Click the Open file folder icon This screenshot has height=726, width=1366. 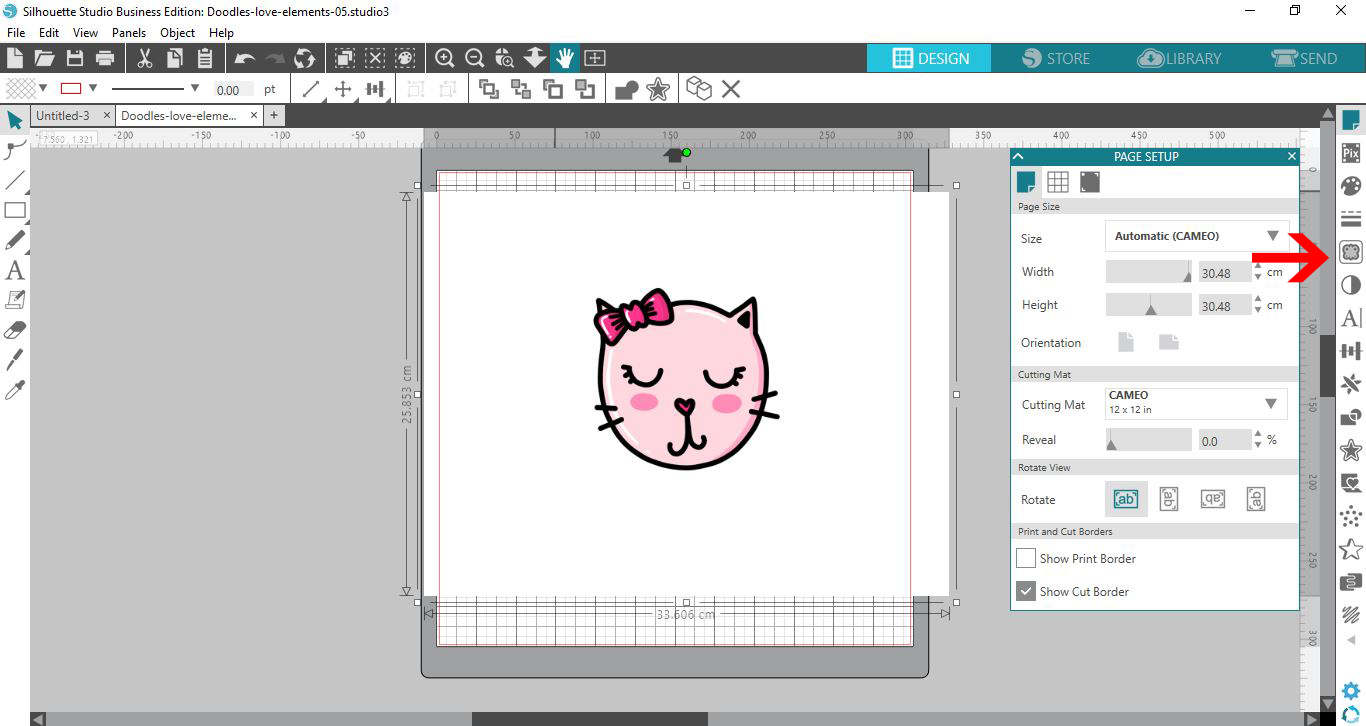pos(44,58)
